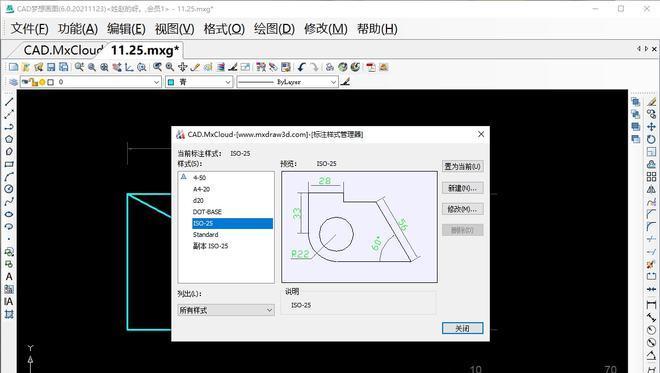Screen dimensions: 660x373
Task: Click the Undo arrow icon
Action: 301,67
